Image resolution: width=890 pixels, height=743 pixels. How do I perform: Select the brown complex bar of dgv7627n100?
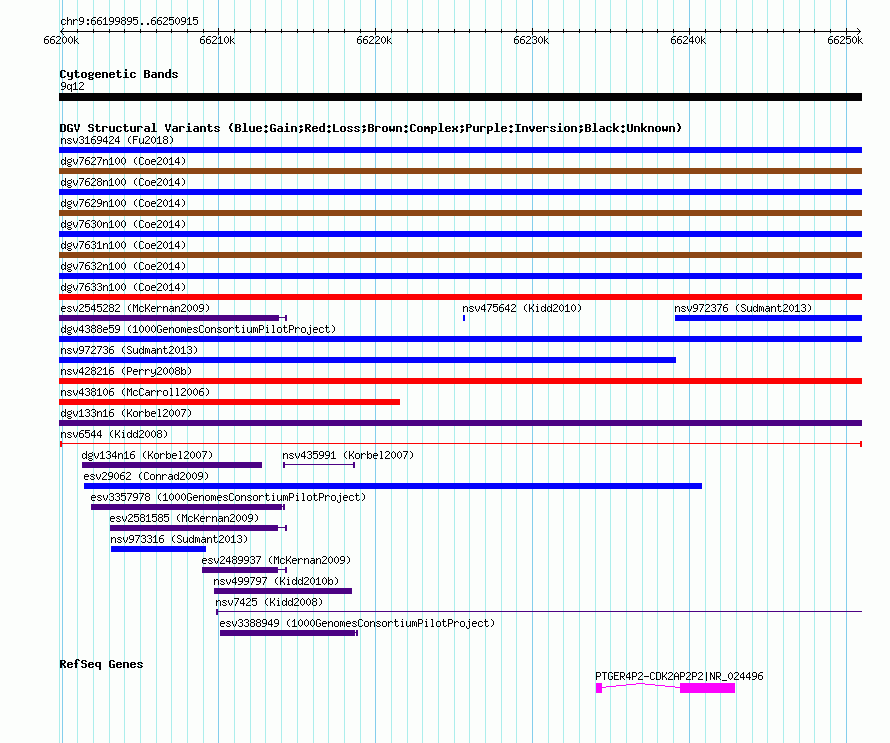(460, 171)
